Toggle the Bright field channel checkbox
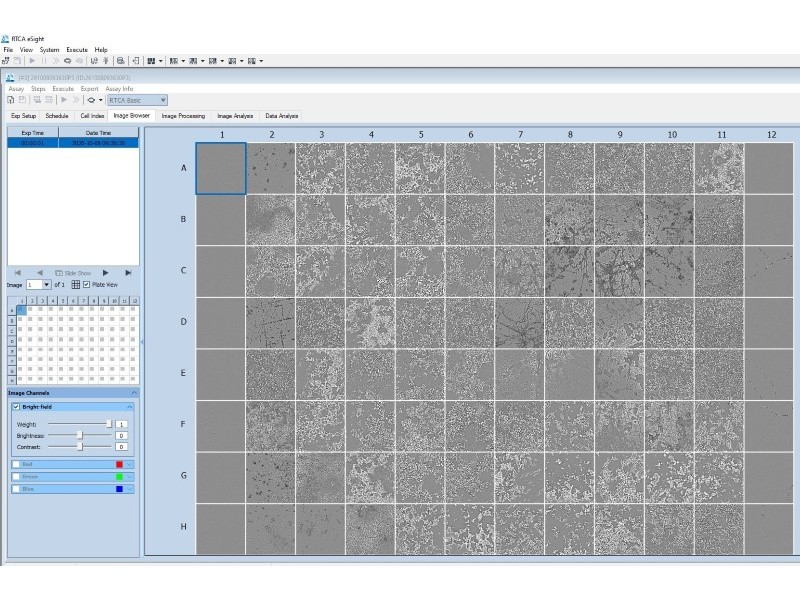The height and width of the screenshot is (600, 800). (x=16, y=407)
